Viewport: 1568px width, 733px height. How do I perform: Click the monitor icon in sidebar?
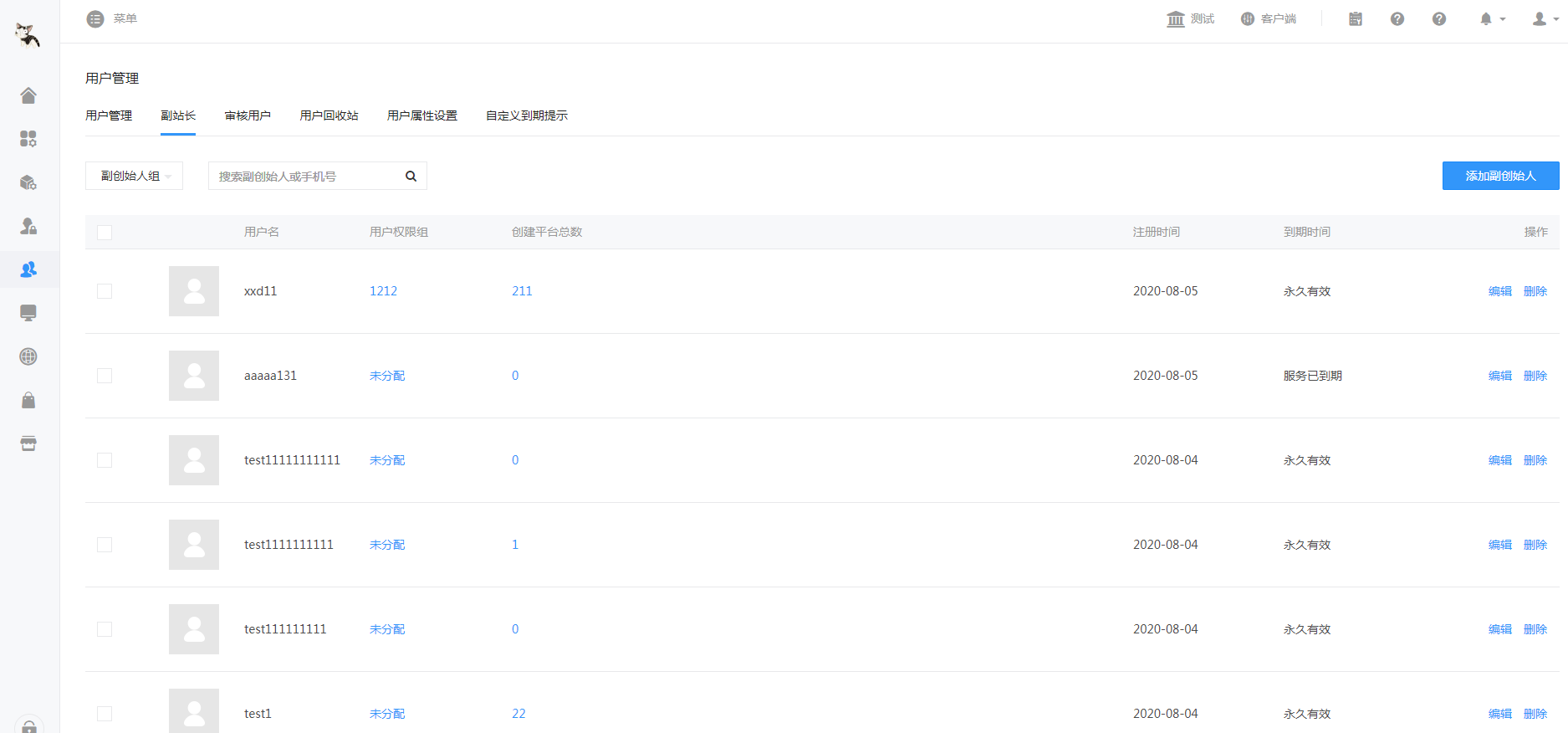click(28, 313)
